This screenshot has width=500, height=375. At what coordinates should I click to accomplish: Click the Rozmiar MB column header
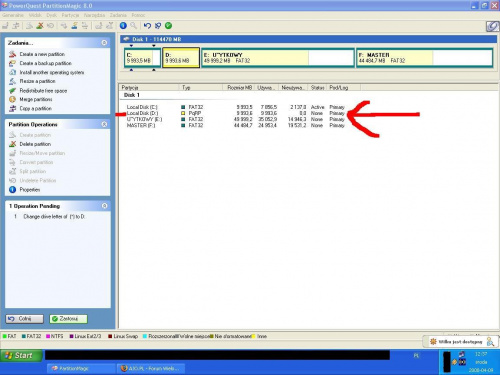point(239,87)
